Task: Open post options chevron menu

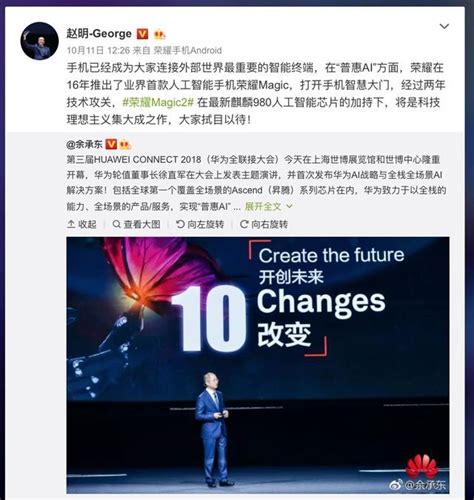Action: [x=444, y=26]
